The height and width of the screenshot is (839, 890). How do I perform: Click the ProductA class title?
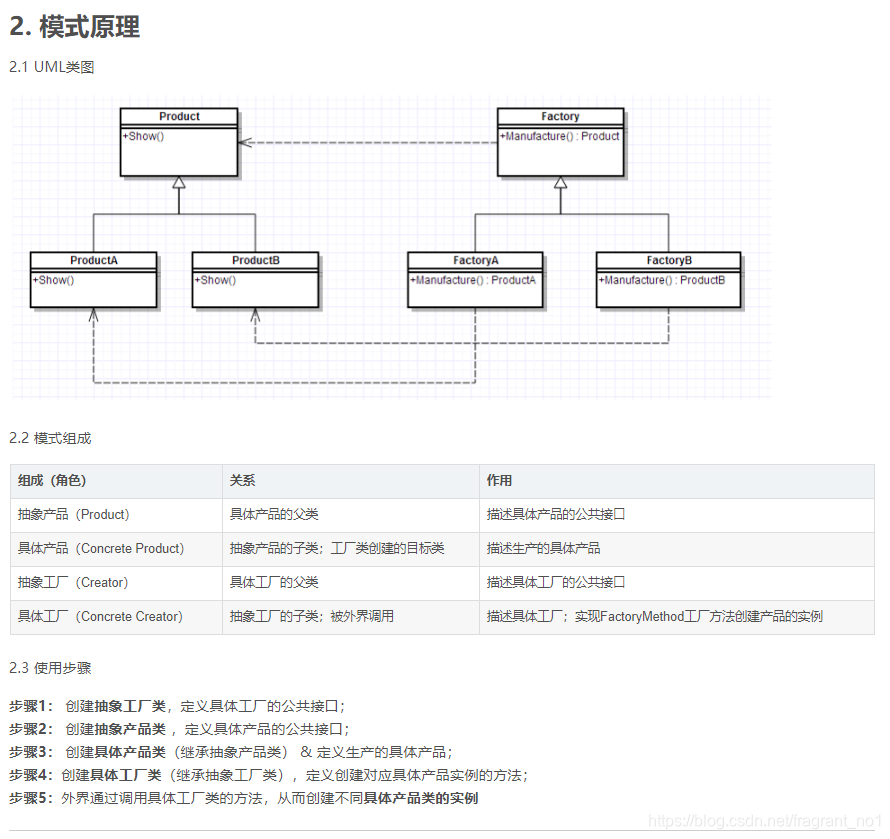tap(94, 260)
